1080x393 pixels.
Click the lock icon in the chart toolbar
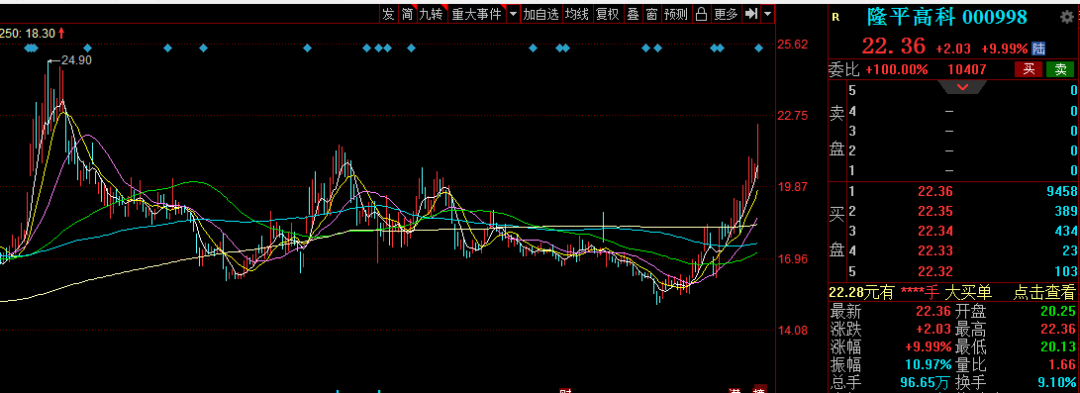[701, 14]
